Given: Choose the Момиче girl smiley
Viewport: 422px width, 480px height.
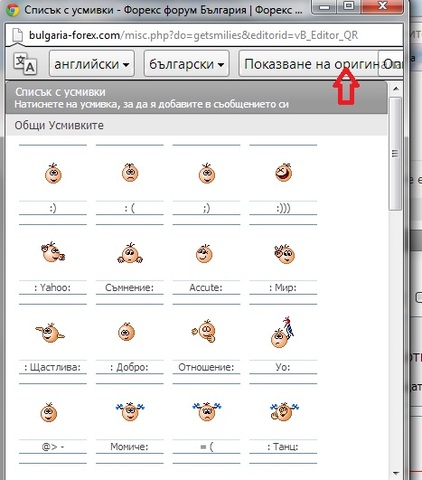Looking at the screenshot, I should [x=130, y=411].
